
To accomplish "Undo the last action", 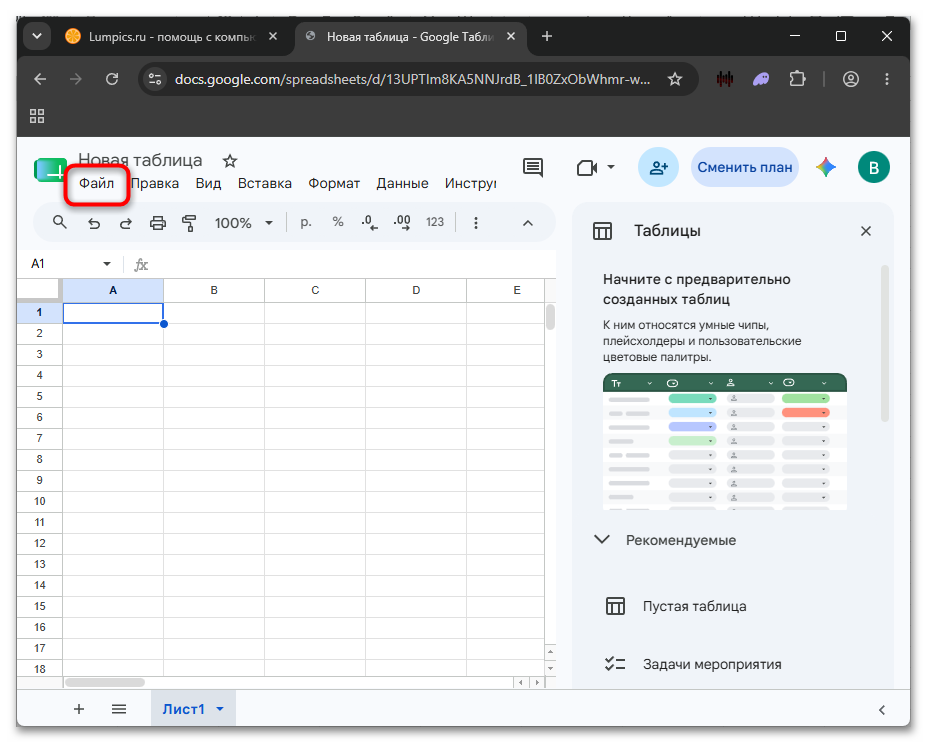I will point(93,223).
